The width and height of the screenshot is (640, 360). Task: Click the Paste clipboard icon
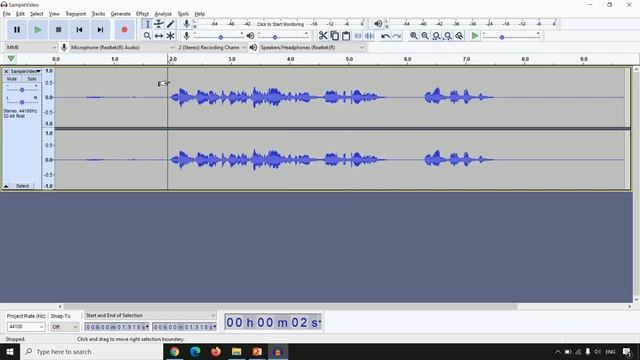pyautogui.click(x=346, y=36)
